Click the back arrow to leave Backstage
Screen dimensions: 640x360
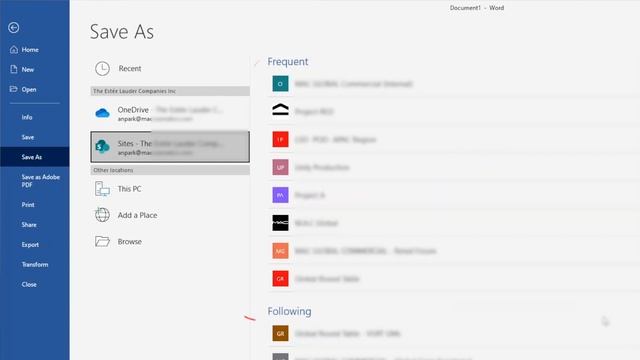pos(13,27)
